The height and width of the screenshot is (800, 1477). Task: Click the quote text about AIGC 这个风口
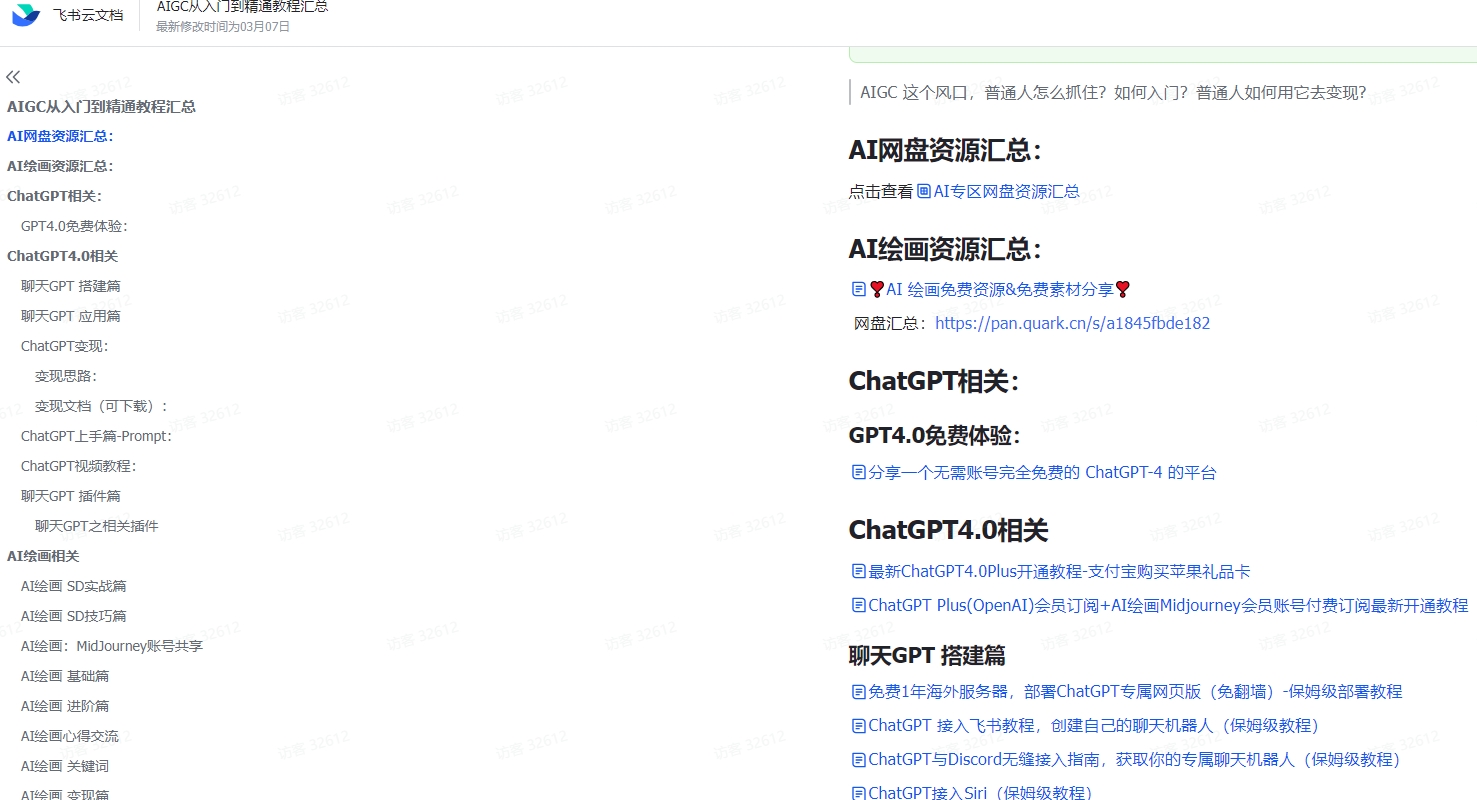coord(1113,93)
